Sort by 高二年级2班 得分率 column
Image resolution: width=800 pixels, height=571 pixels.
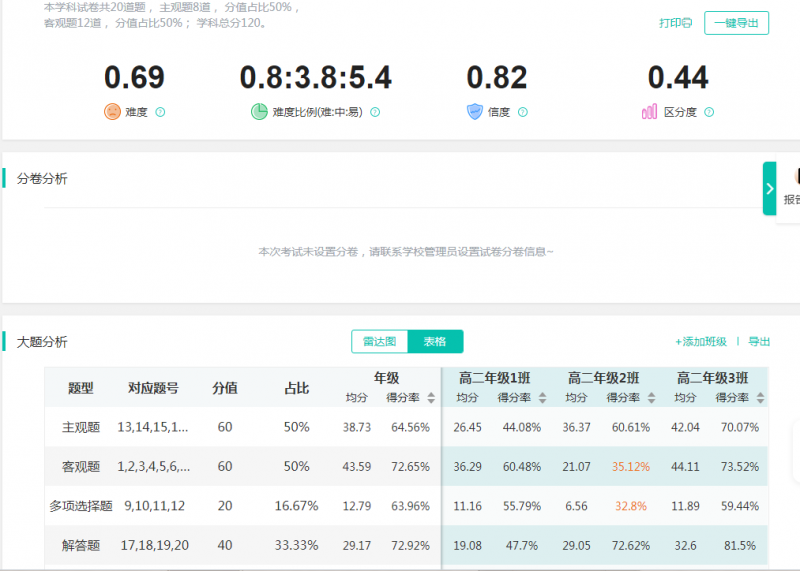click(651, 398)
